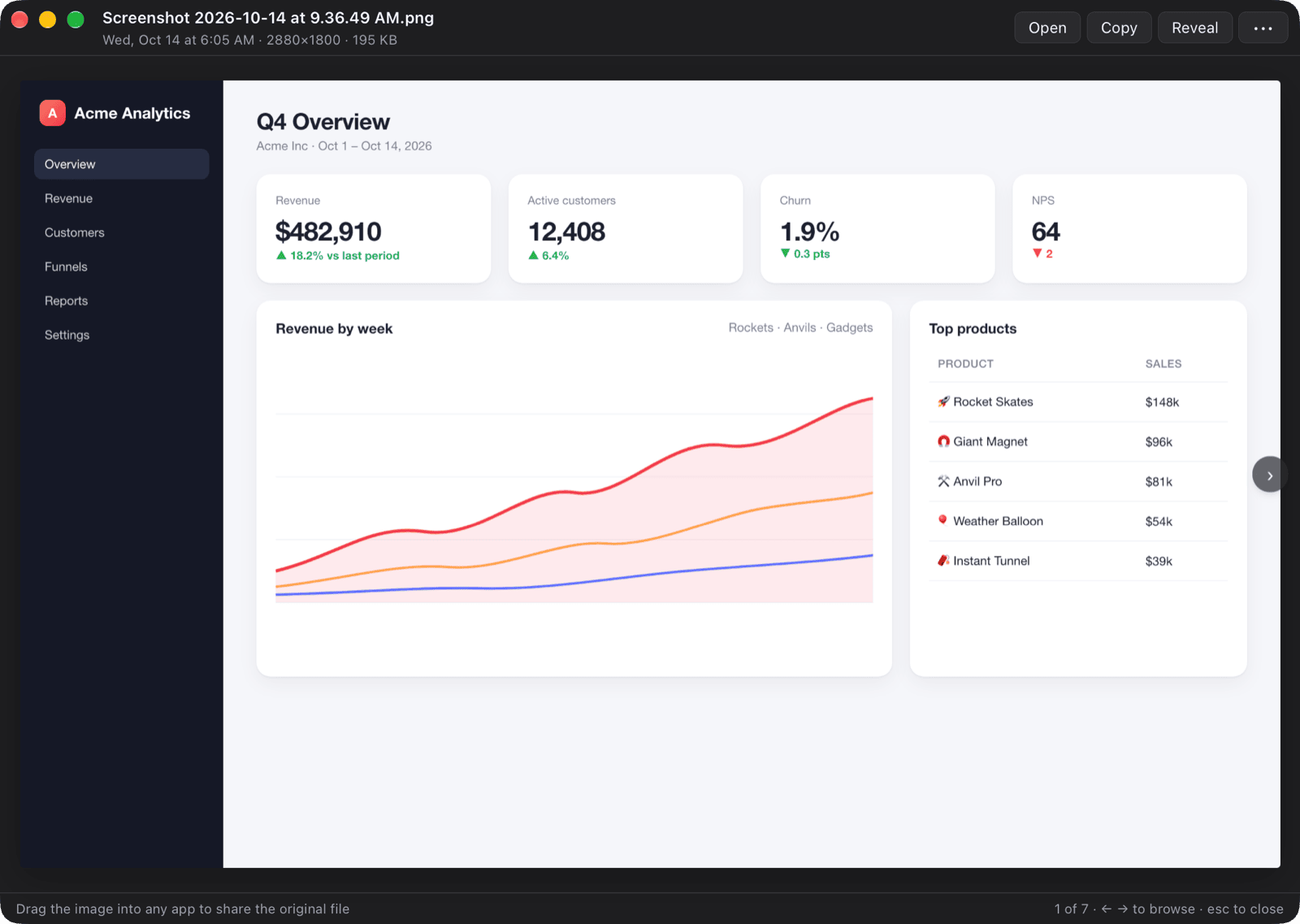
Task: Close the preview window with the red button
Action: click(20, 20)
